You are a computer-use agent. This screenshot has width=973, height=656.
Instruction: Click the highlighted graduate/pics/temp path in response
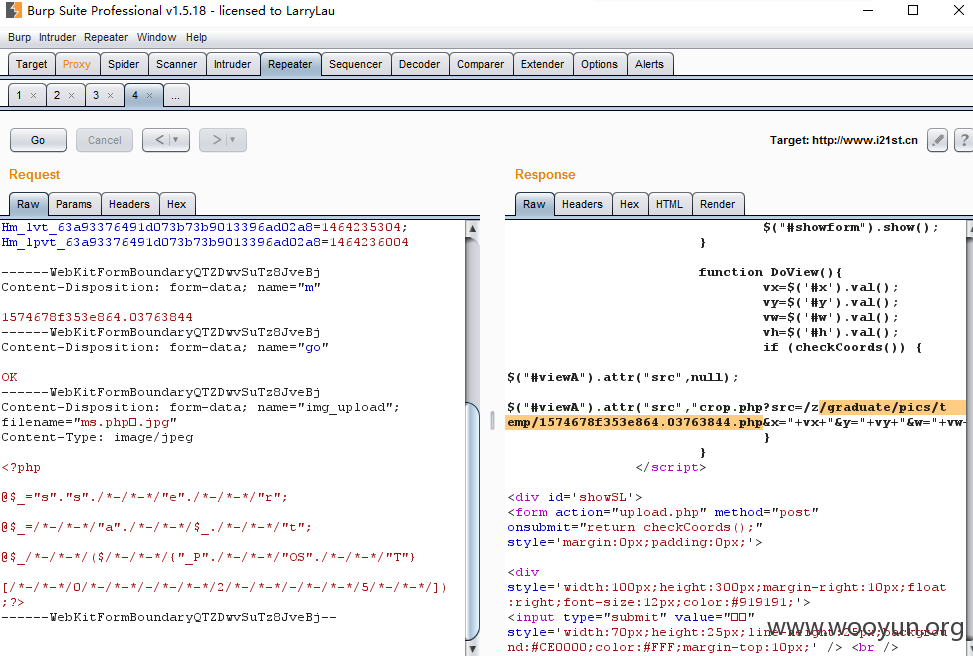735,415
